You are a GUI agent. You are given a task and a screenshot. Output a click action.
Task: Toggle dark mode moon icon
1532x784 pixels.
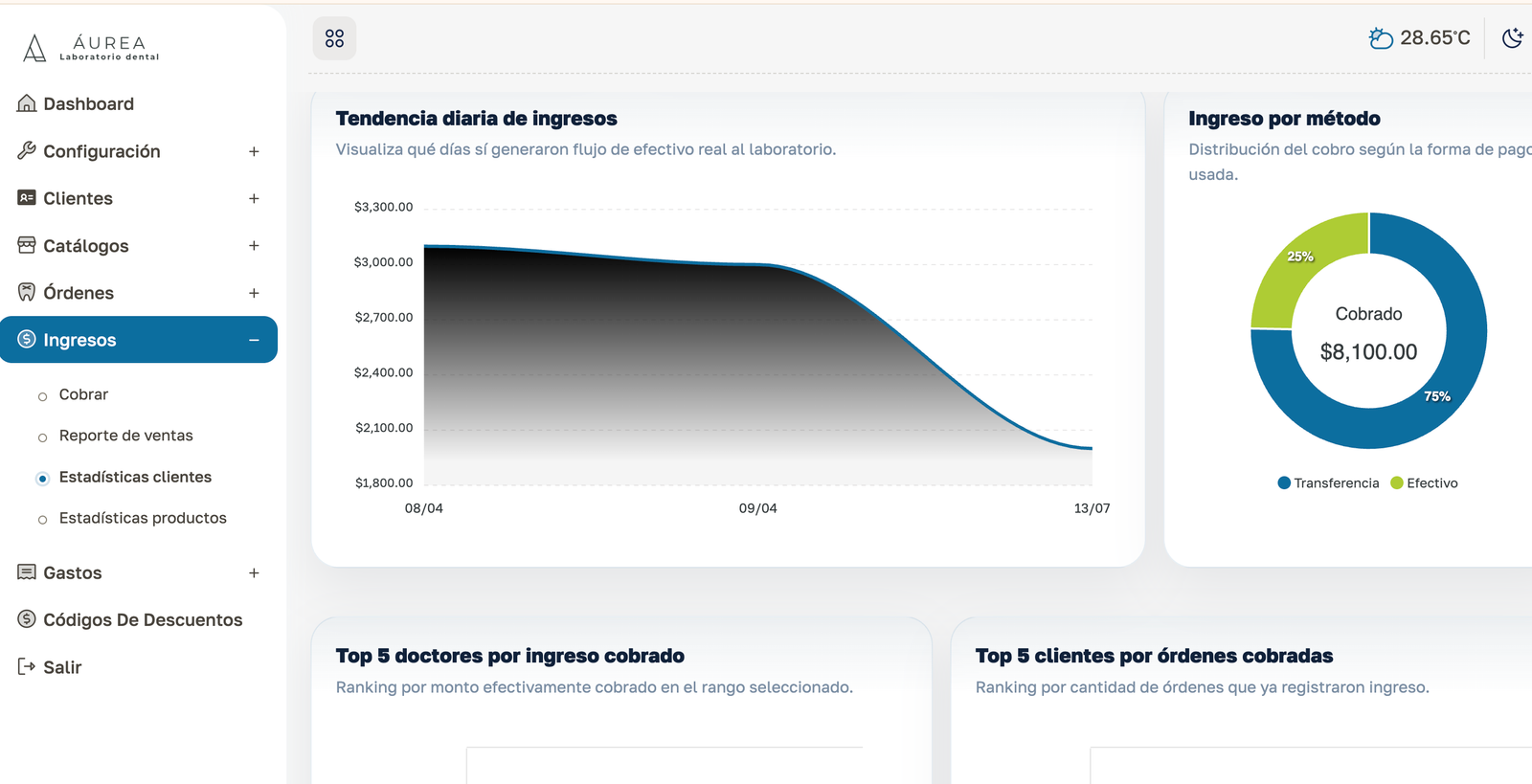pyautogui.click(x=1513, y=38)
